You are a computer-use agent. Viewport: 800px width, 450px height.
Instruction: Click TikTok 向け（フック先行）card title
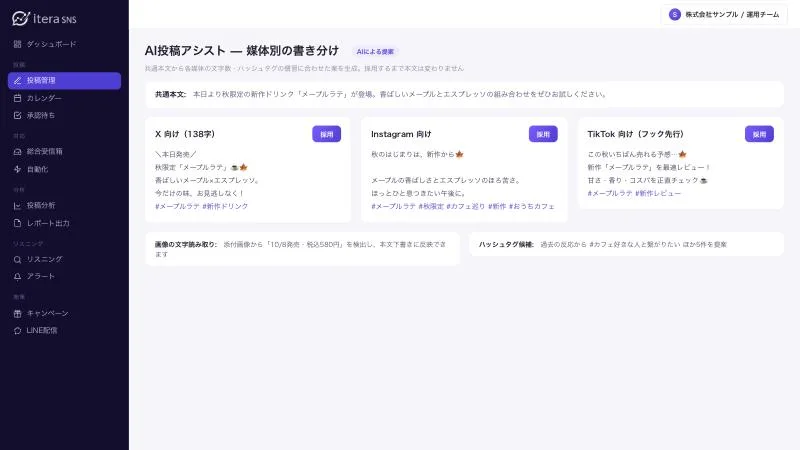point(635,134)
